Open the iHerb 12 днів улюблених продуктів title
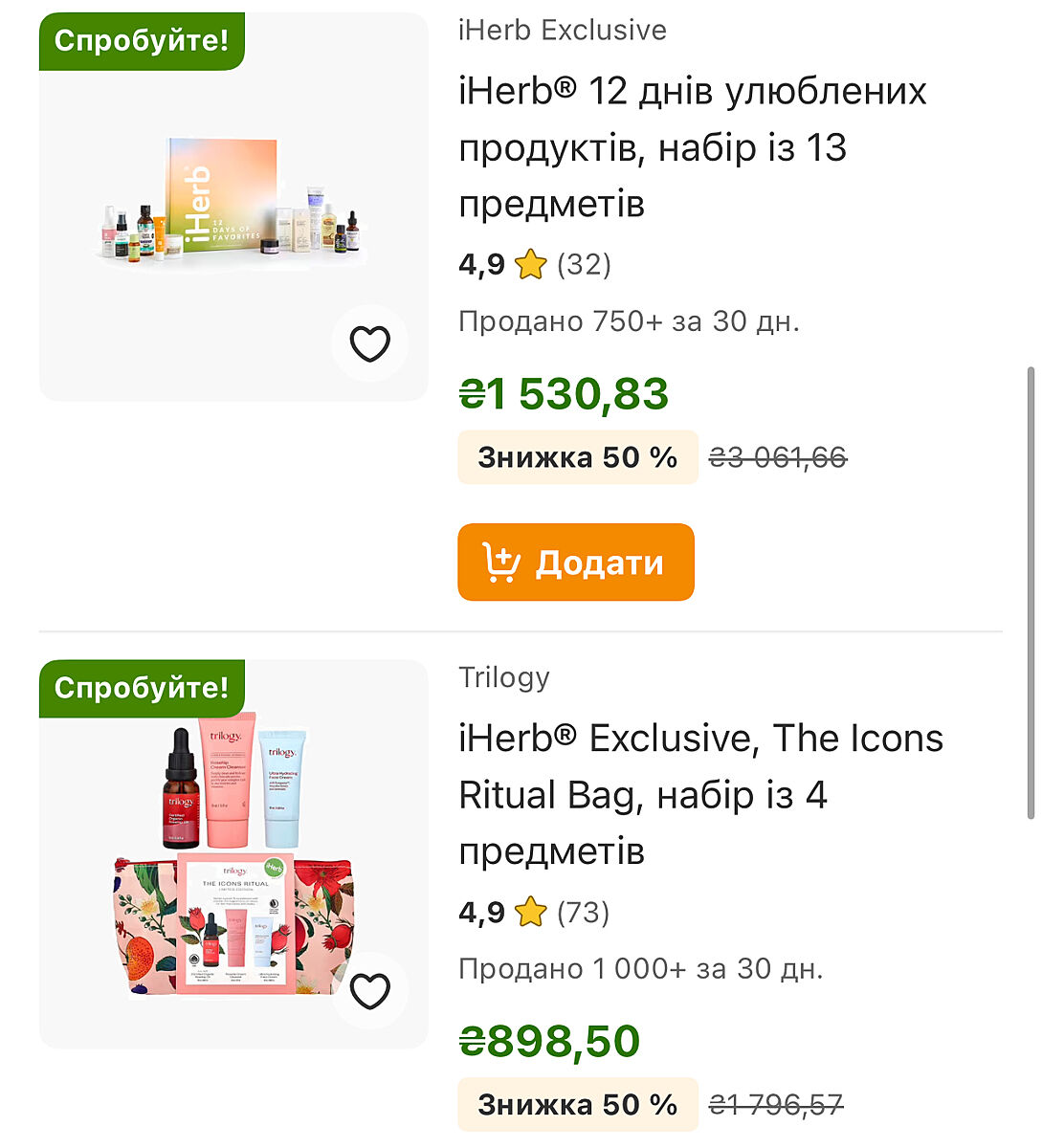The width and height of the screenshot is (1042, 1148). point(693,147)
